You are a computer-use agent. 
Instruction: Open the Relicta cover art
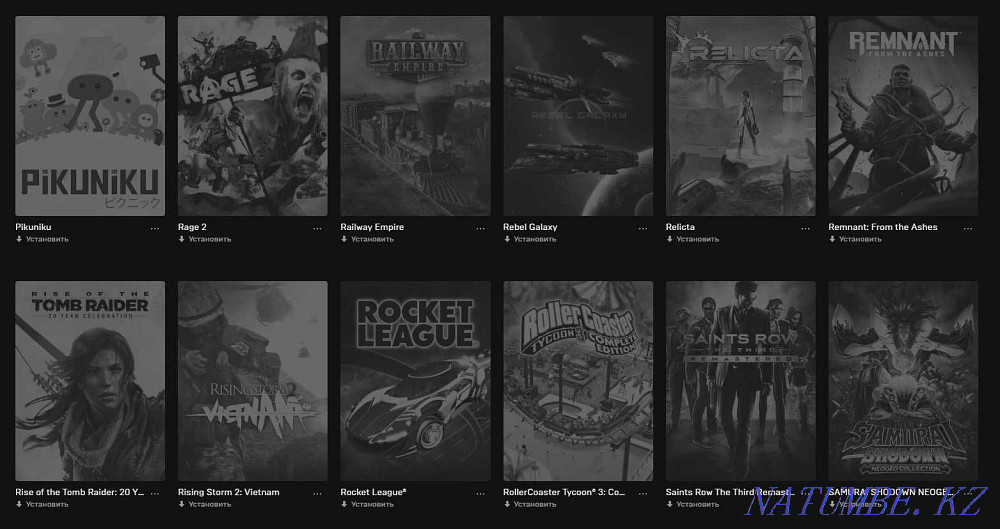pyautogui.click(x=740, y=116)
